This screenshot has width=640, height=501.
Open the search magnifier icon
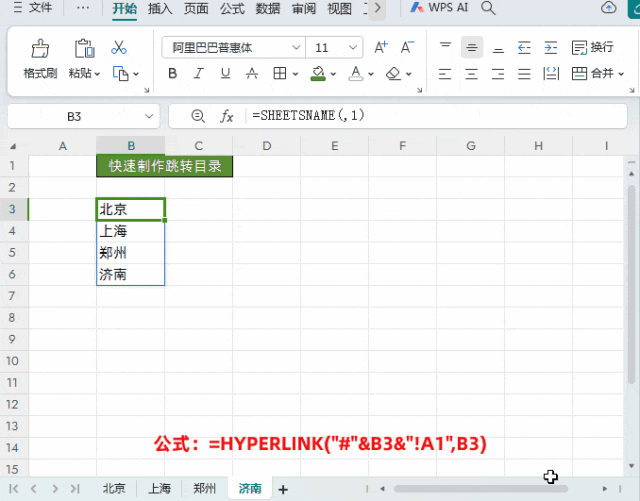pos(488,8)
